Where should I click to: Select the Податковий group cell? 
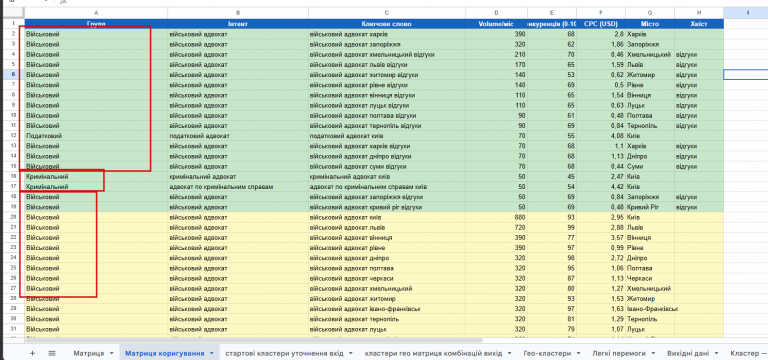pyautogui.click(x=96, y=136)
